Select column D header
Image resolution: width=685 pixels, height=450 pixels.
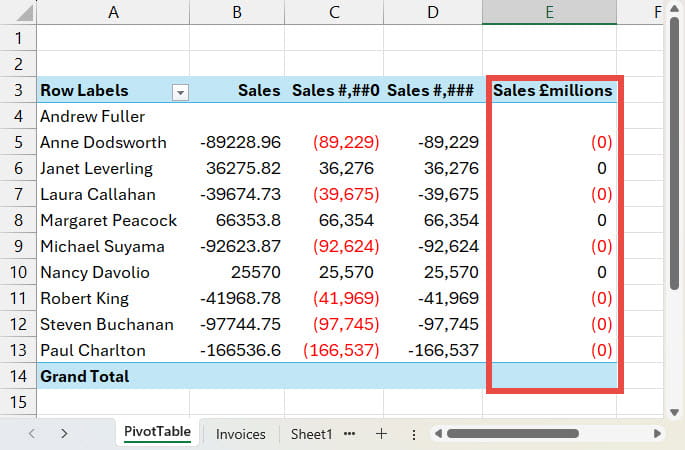[x=433, y=12]
